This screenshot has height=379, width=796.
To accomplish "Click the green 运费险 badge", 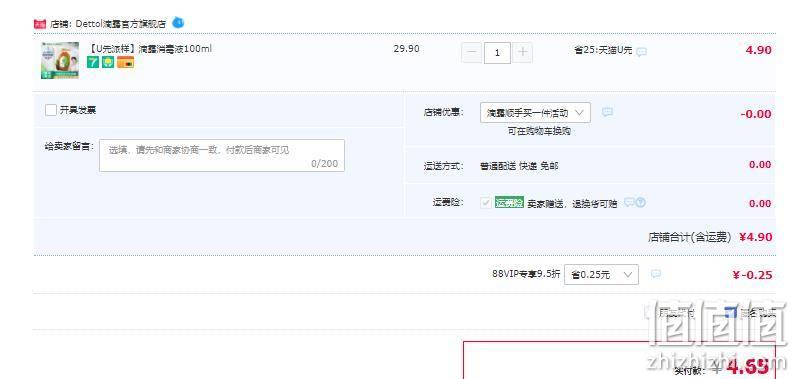I will coord(509,203).
